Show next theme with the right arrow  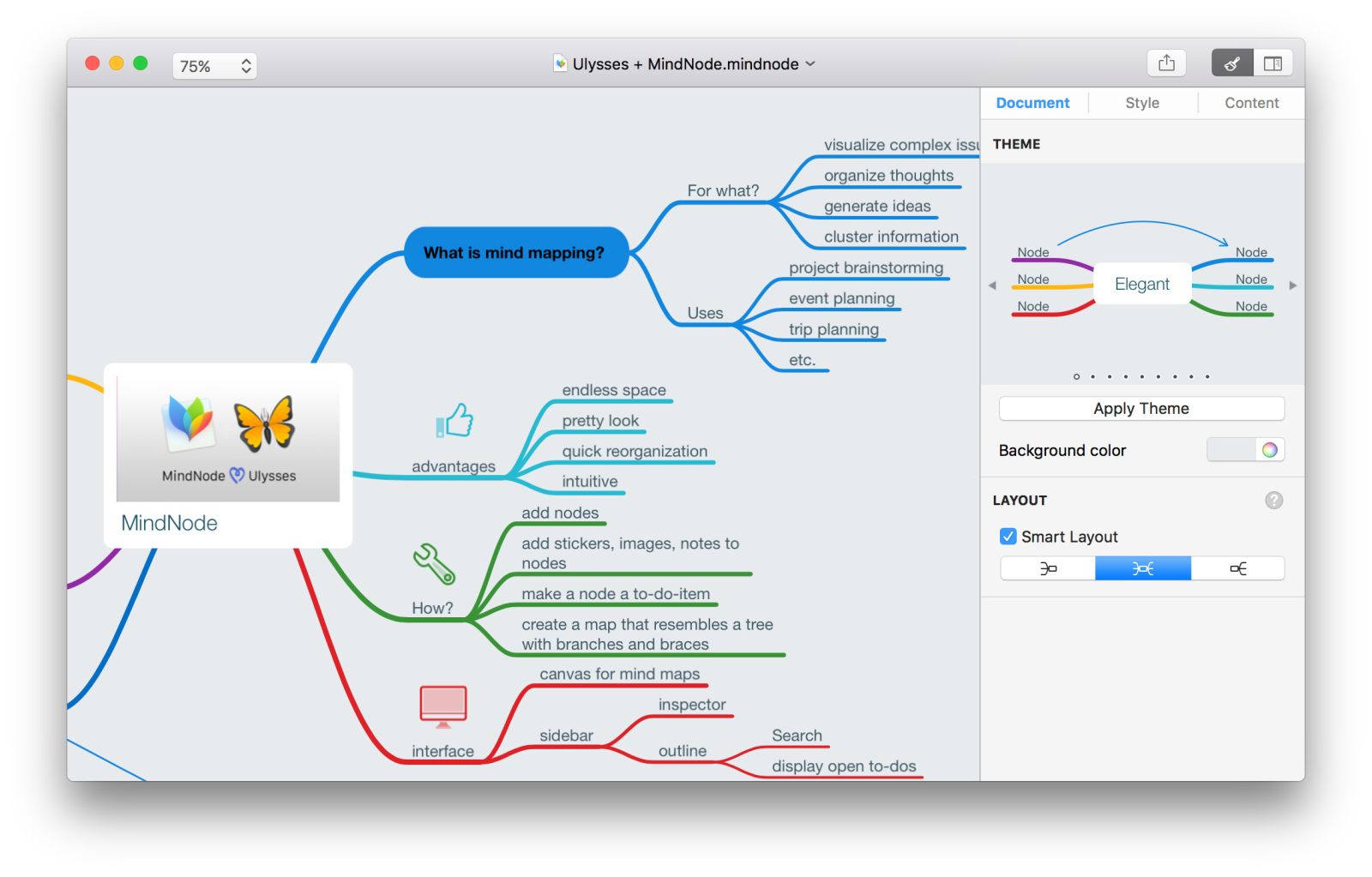pyautogui.click(x=1293, y=285)
